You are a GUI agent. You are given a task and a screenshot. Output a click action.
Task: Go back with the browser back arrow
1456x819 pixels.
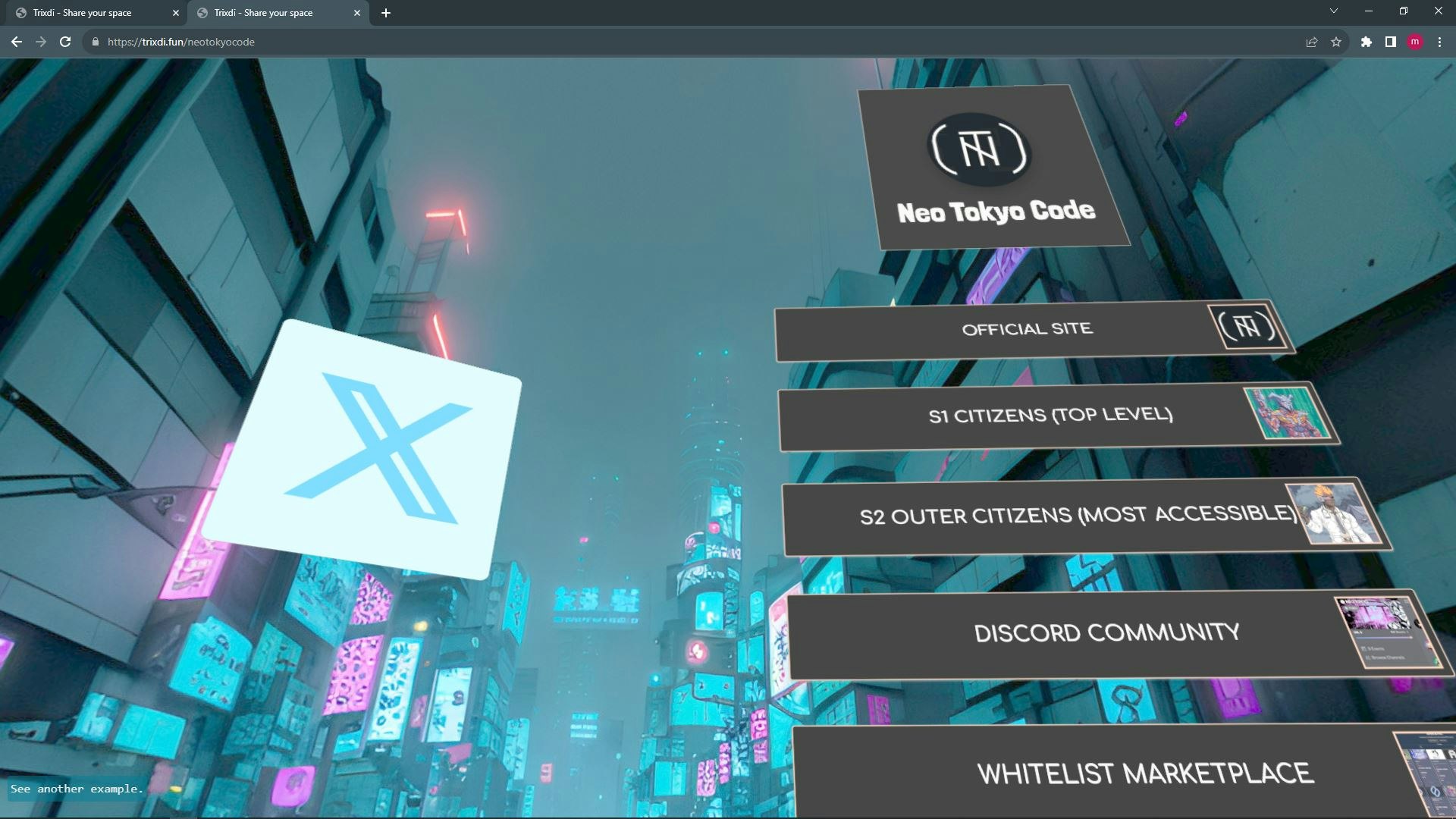17,42
